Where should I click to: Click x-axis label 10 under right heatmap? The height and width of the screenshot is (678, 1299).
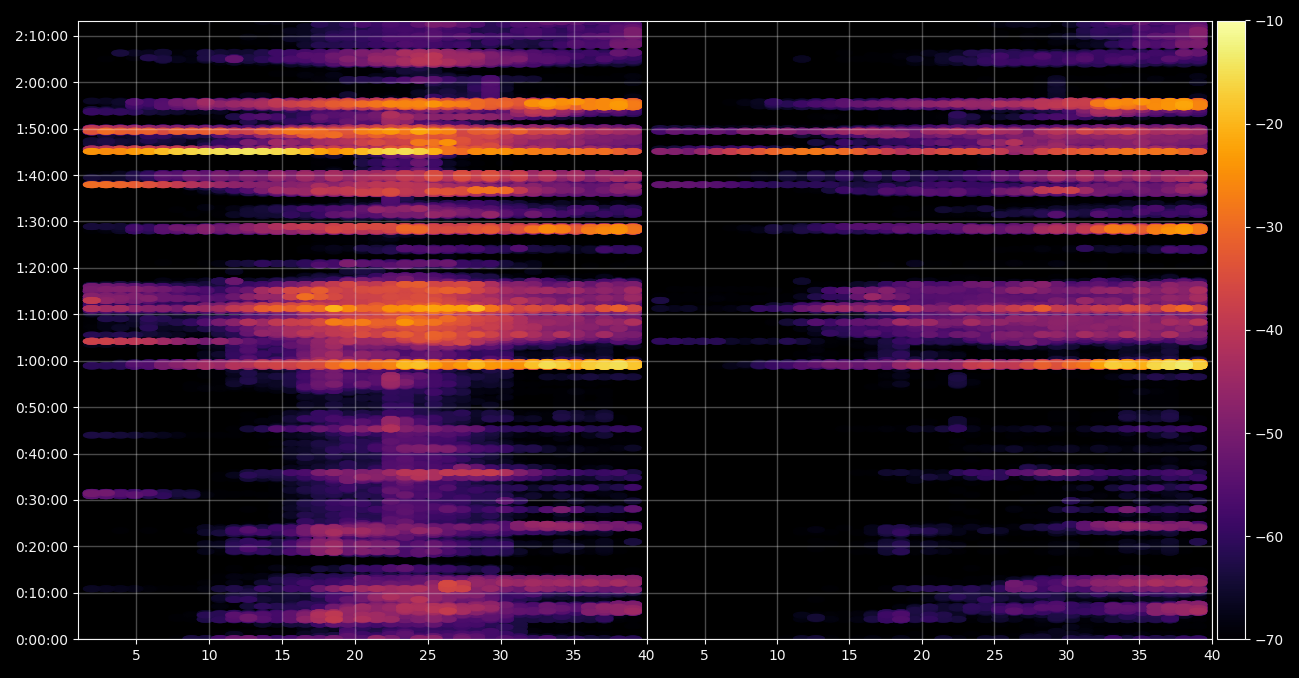tap(777, 656)
